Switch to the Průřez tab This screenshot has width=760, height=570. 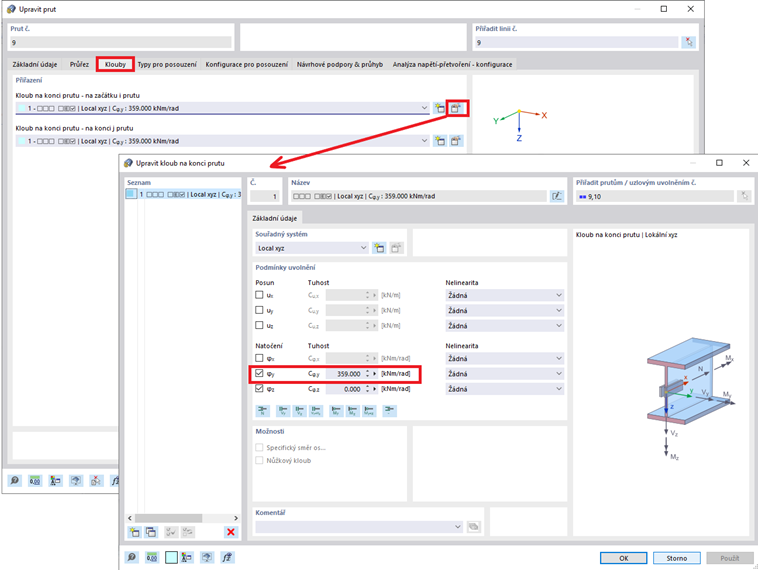79,64
